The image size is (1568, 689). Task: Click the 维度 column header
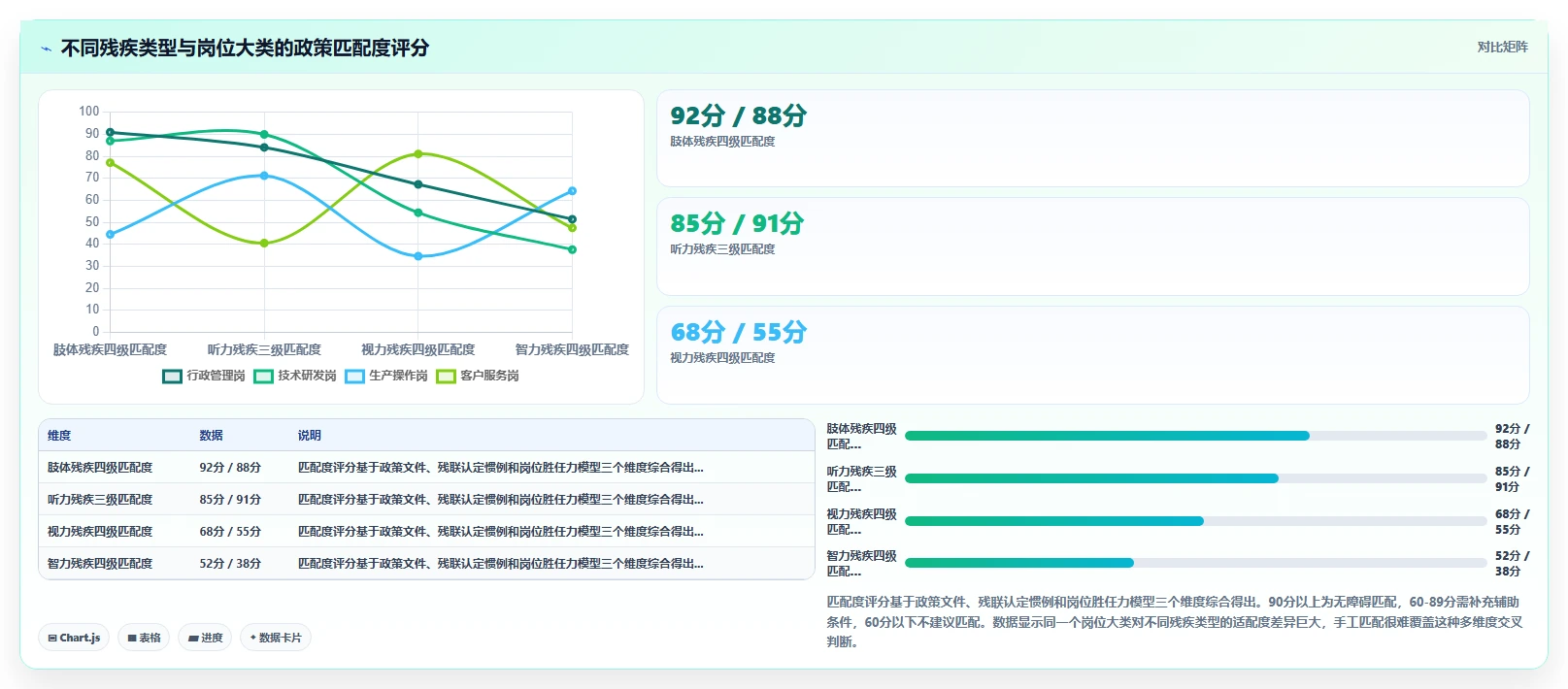pos(59,436)
